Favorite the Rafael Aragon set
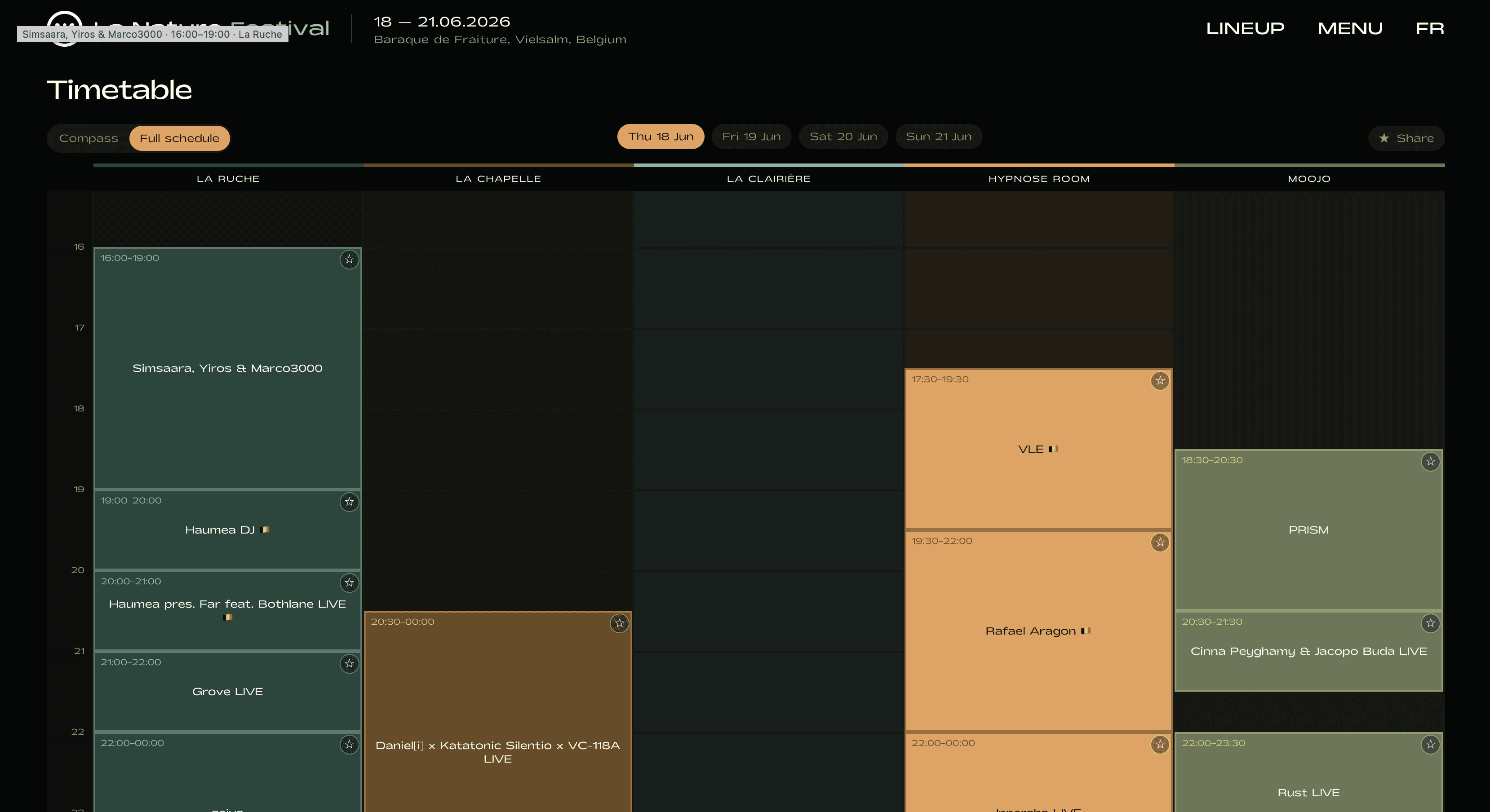This screenshot has height=812, width=1490. [1160, 543]
